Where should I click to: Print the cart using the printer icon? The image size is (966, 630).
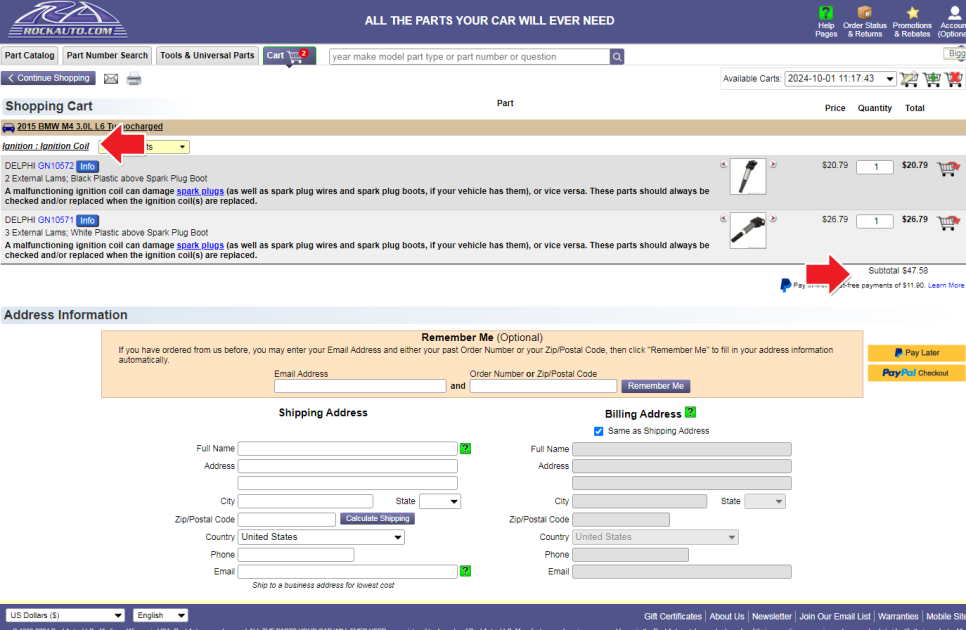click(134, 79)
